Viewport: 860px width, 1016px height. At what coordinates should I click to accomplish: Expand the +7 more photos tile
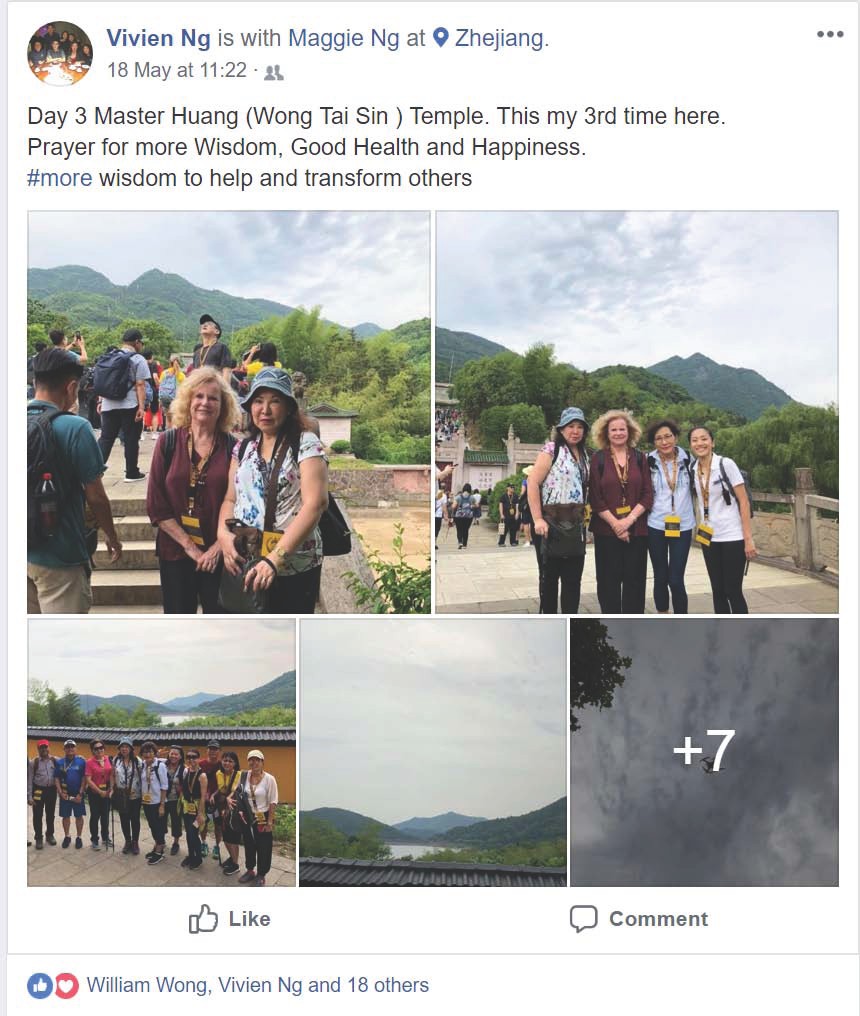click(x=704, y=752)
